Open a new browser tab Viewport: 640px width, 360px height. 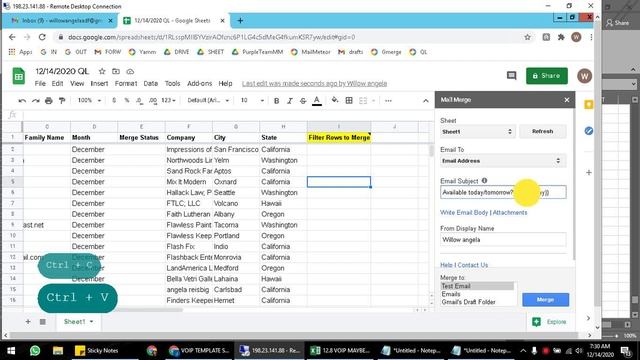240,20
